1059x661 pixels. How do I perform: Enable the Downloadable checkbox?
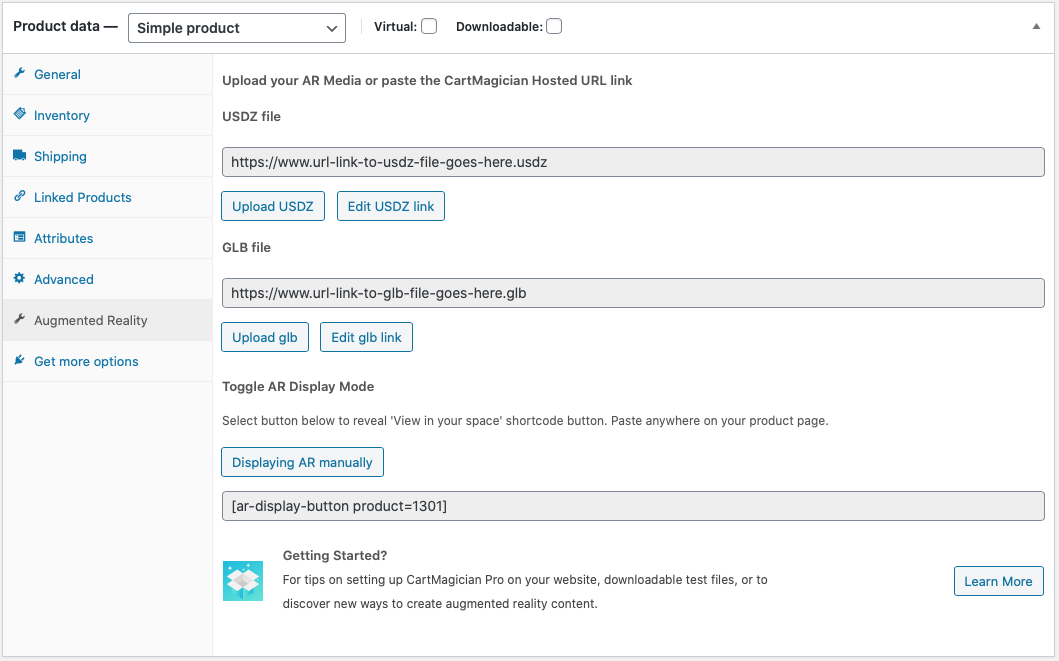pyautogui.click(x=554, y=26)
